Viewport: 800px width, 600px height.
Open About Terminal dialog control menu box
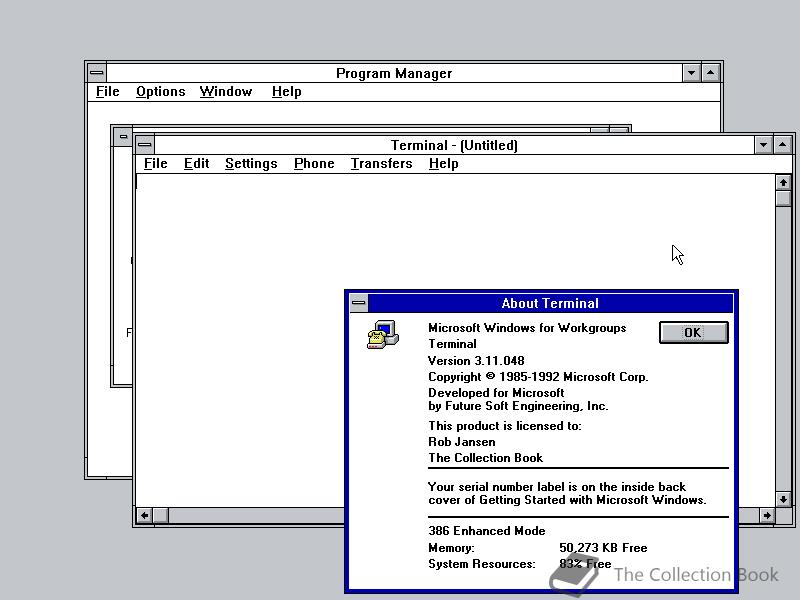pos(359,303)
